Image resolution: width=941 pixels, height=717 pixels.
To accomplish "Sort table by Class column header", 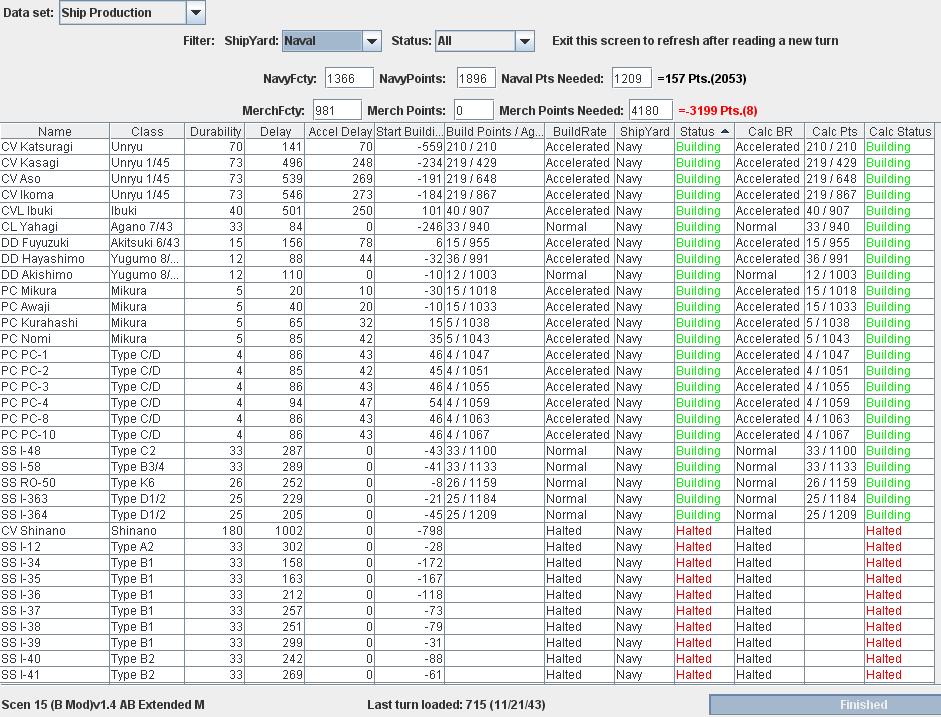I will [x=147, y=131].
